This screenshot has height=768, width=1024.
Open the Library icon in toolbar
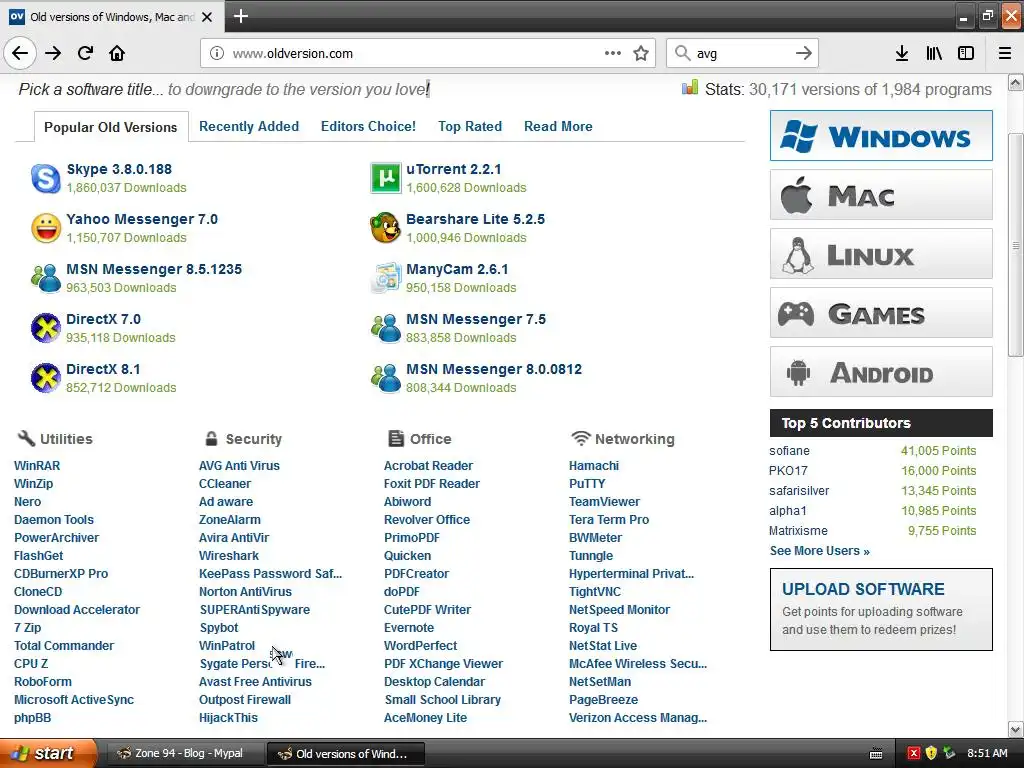point(934,53)
